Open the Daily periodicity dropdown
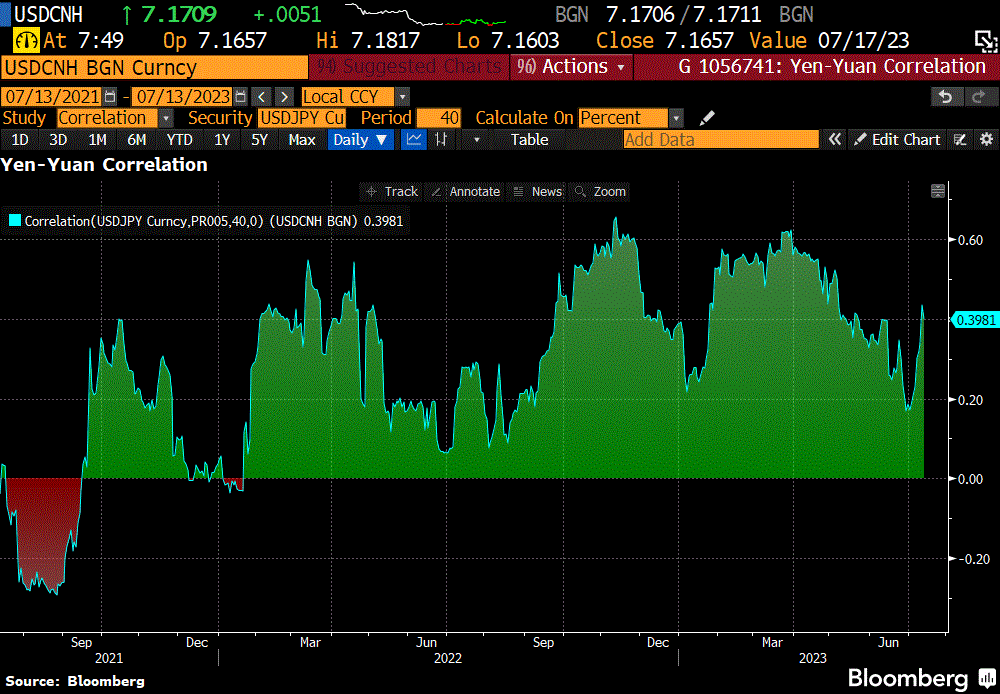 coord(360,139)
